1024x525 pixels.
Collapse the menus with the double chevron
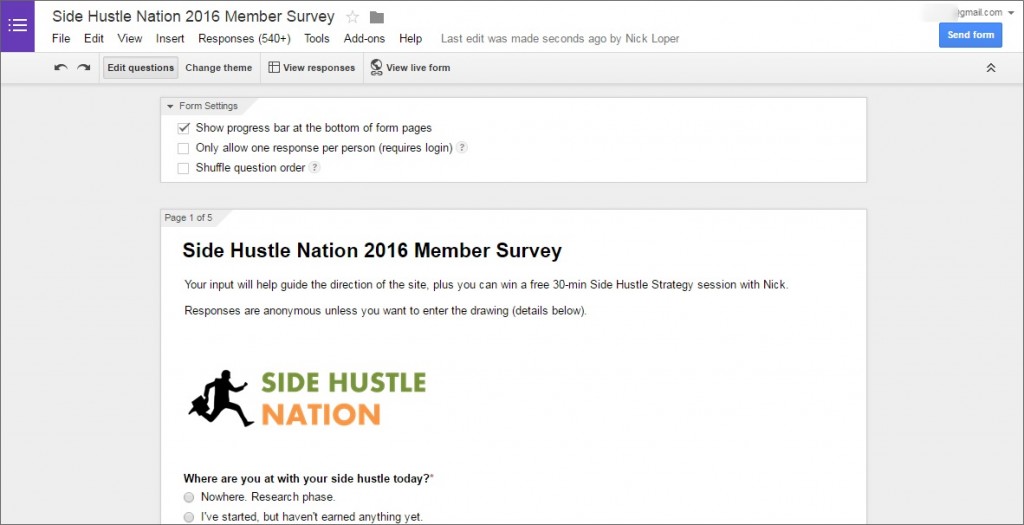[991, 67]
